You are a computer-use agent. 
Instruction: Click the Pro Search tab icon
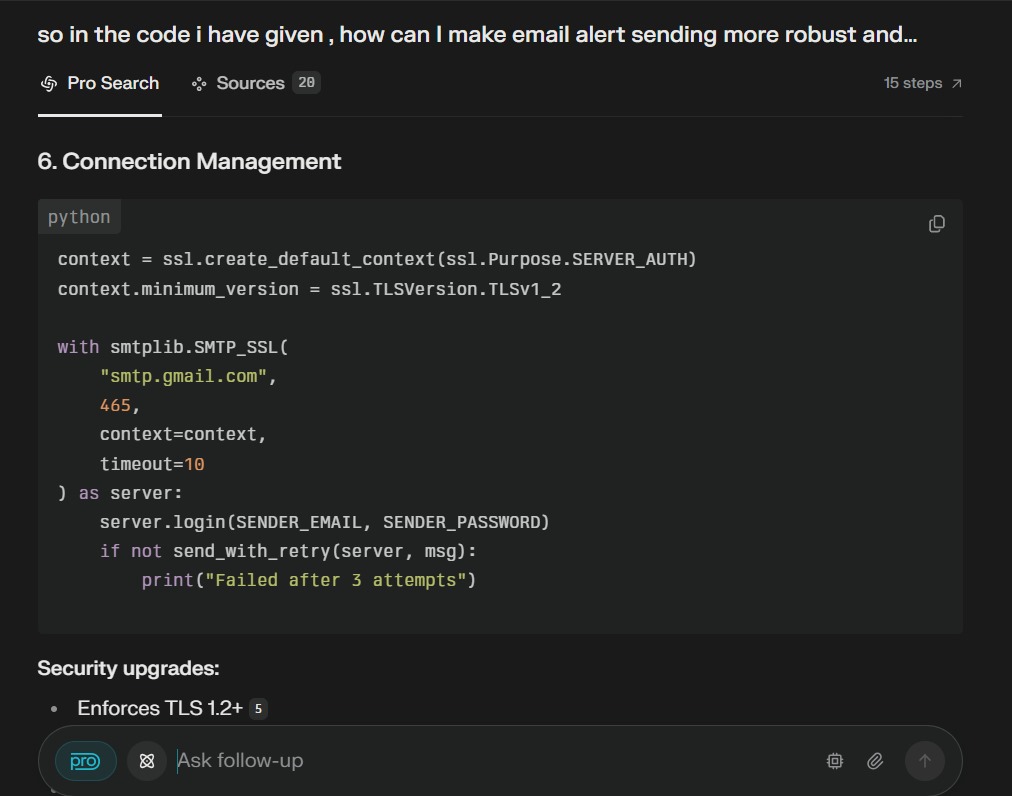click(x=49, y=83)
